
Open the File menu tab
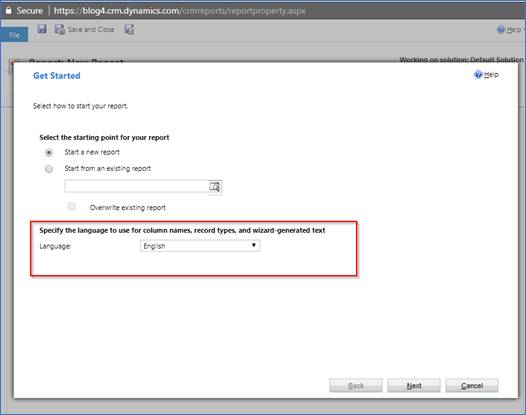(14, 35)
